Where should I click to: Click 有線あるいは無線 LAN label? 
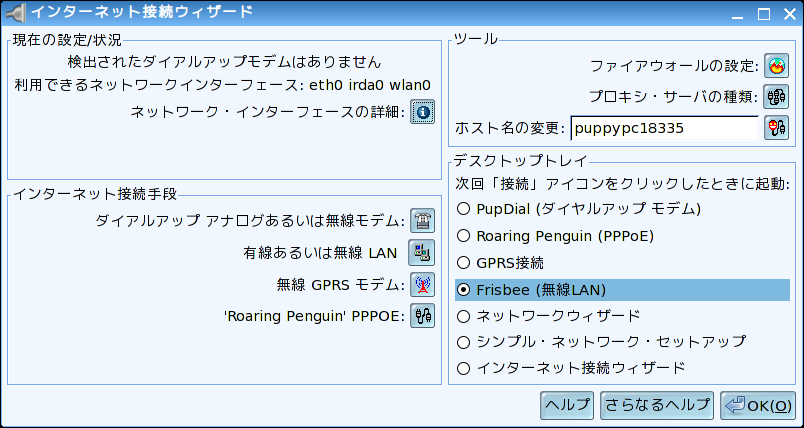pyautogui.click(x=320, y=253)
